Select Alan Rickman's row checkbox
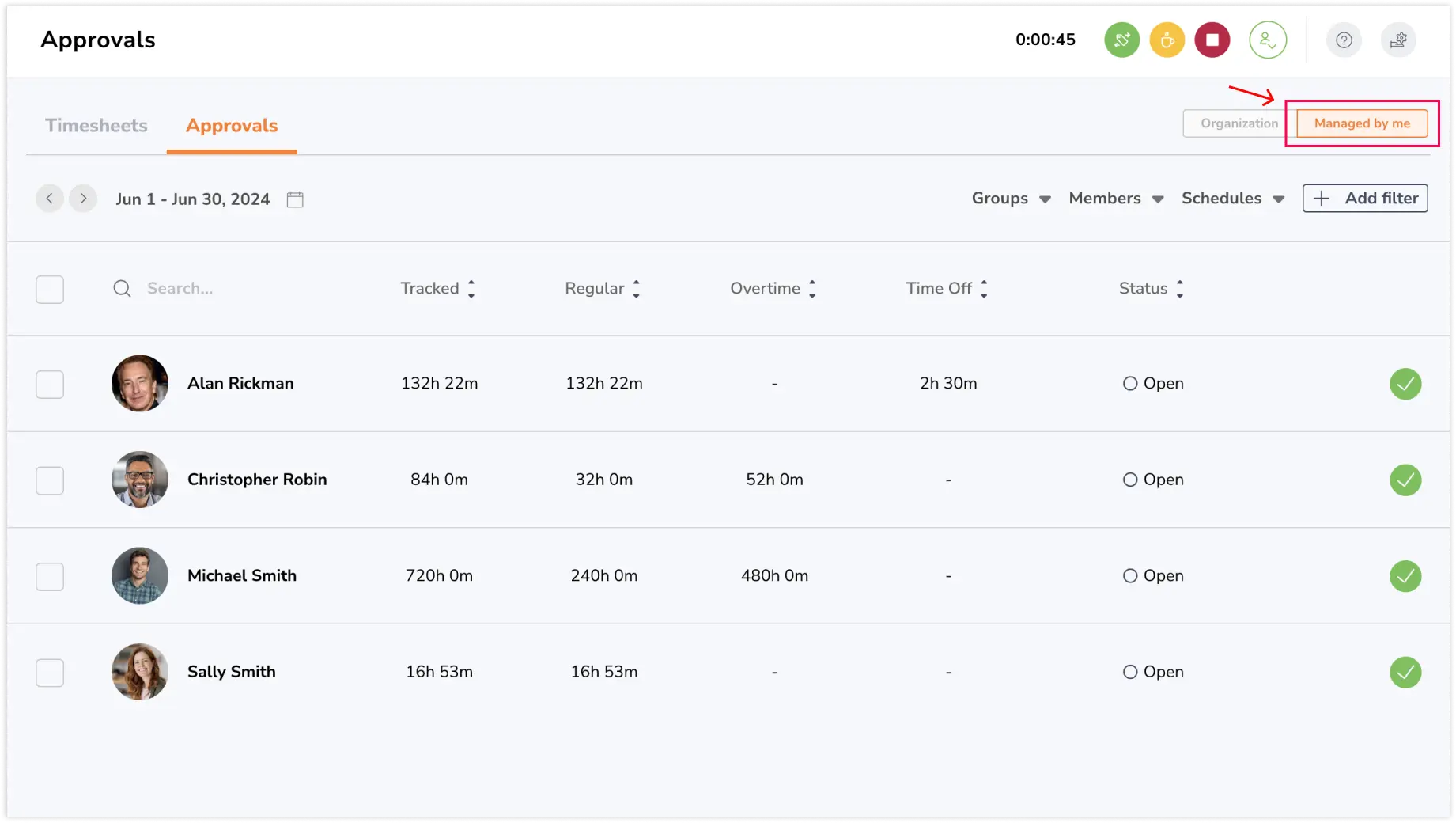Image resolution: width=1456 pixels, height=823 pixels. coord(50,385)
